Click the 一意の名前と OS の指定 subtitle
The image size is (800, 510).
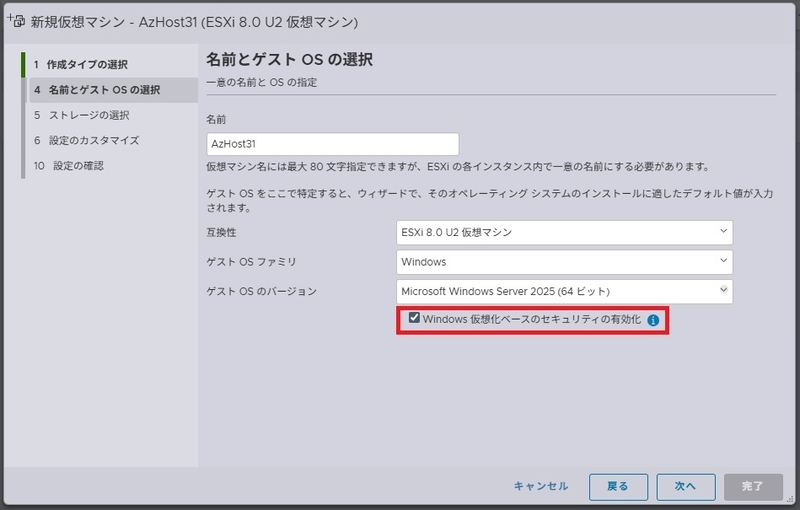click(x=262, y=83)
